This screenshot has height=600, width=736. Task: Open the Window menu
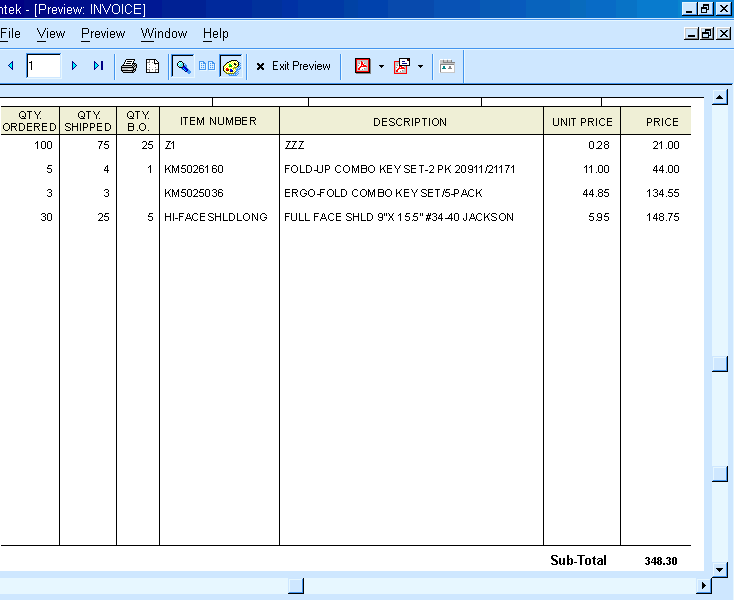[164, 34]
